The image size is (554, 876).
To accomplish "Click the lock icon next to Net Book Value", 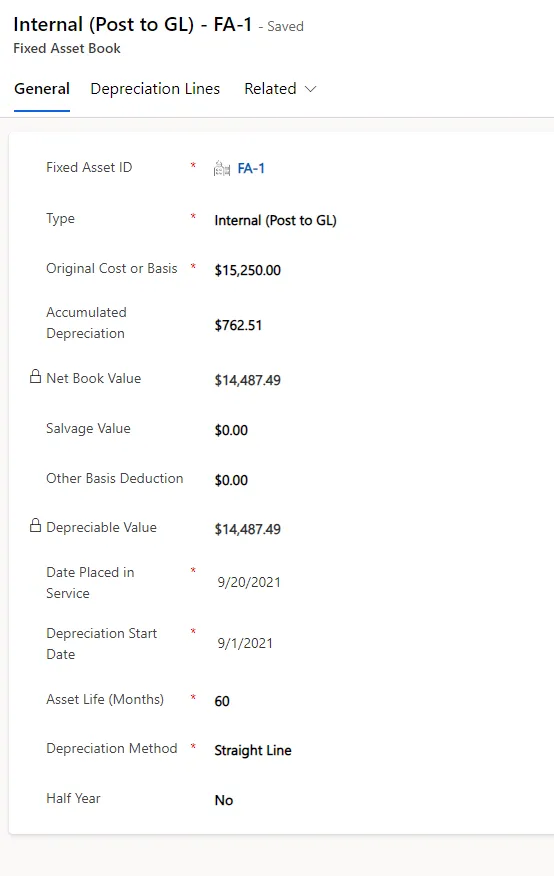I will tap(35, 377).
